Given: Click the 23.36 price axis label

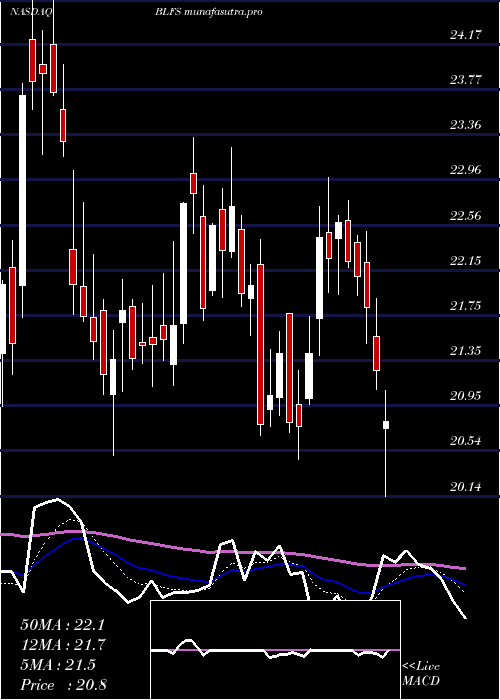Looking at the screenshot, I should [x=466, y=125].
